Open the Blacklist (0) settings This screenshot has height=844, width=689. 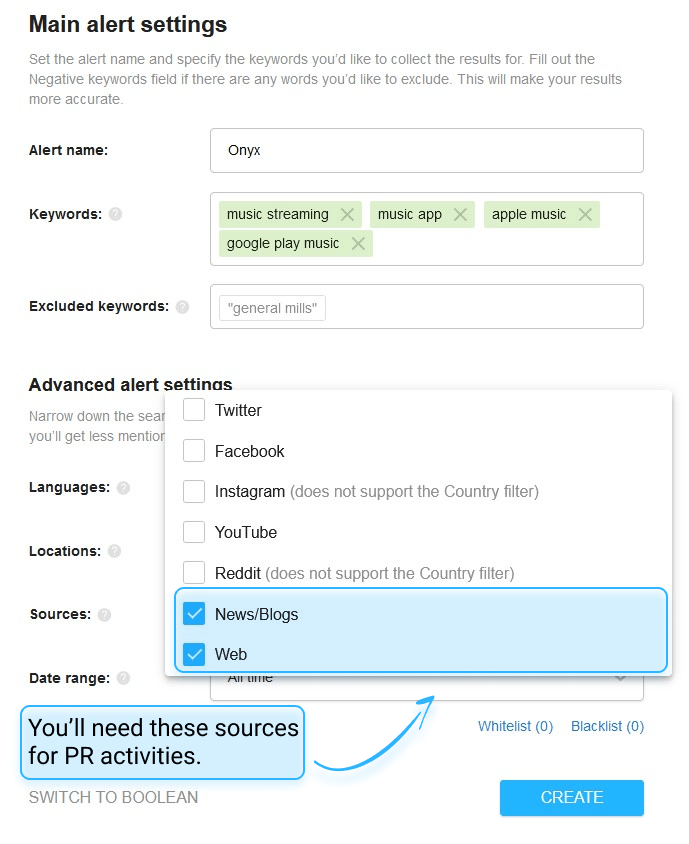click(x=607, y=726)
